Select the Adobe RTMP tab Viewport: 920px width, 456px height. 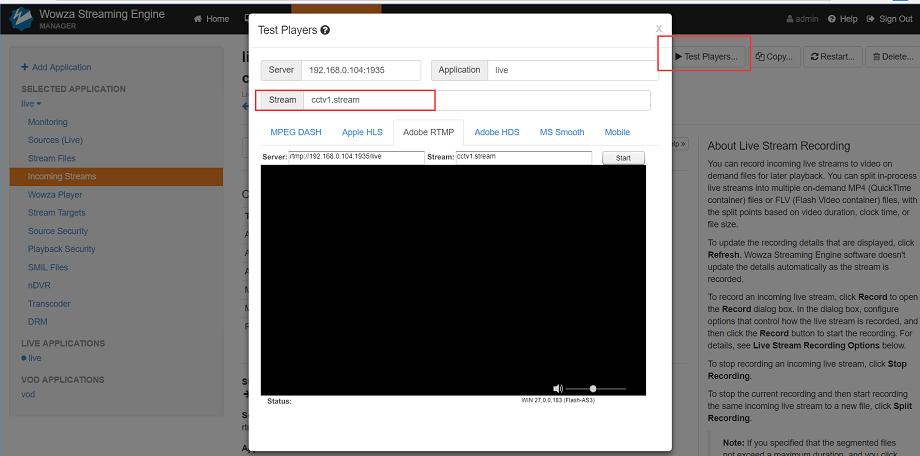[428, 132]
